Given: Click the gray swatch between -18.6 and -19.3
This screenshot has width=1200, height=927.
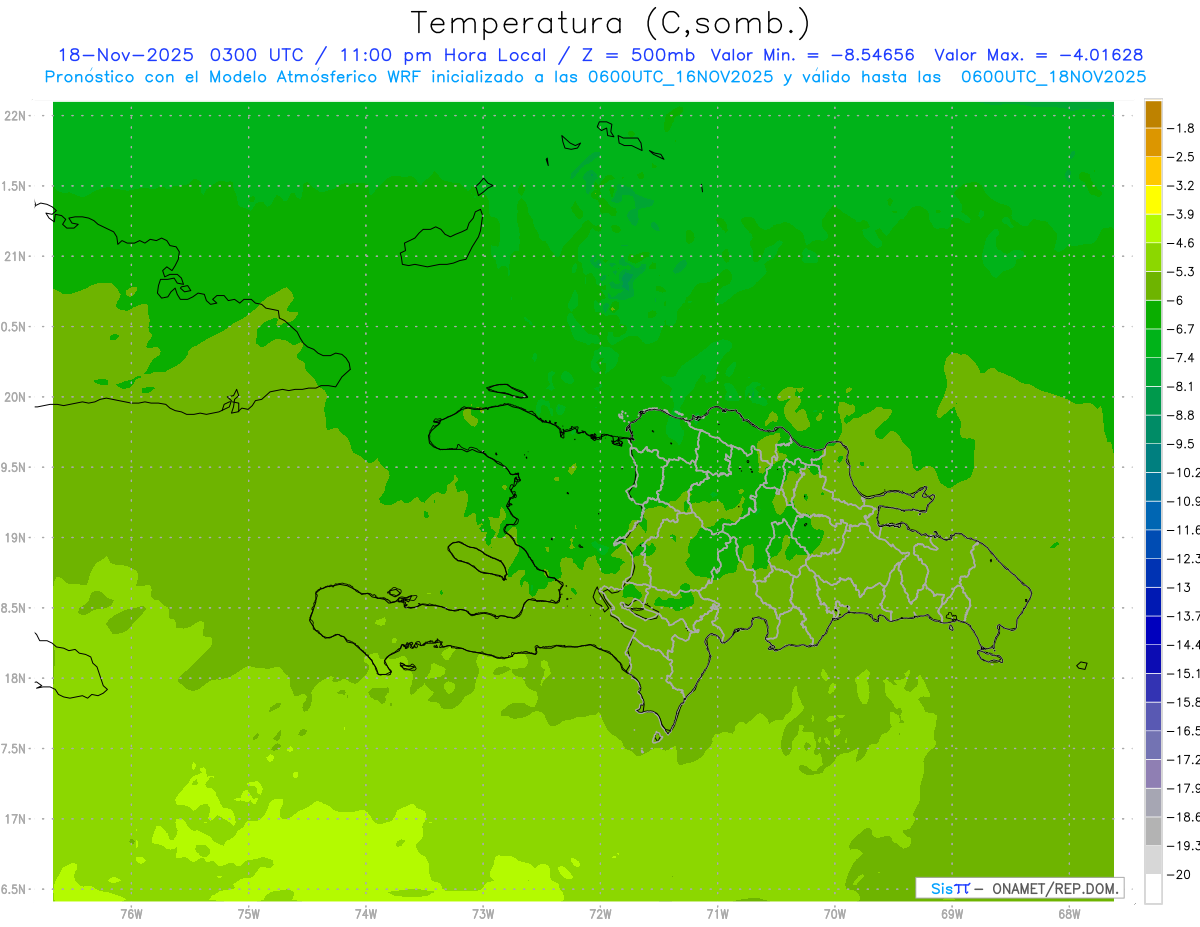Looking at the screenshot, I should 1153,831.
